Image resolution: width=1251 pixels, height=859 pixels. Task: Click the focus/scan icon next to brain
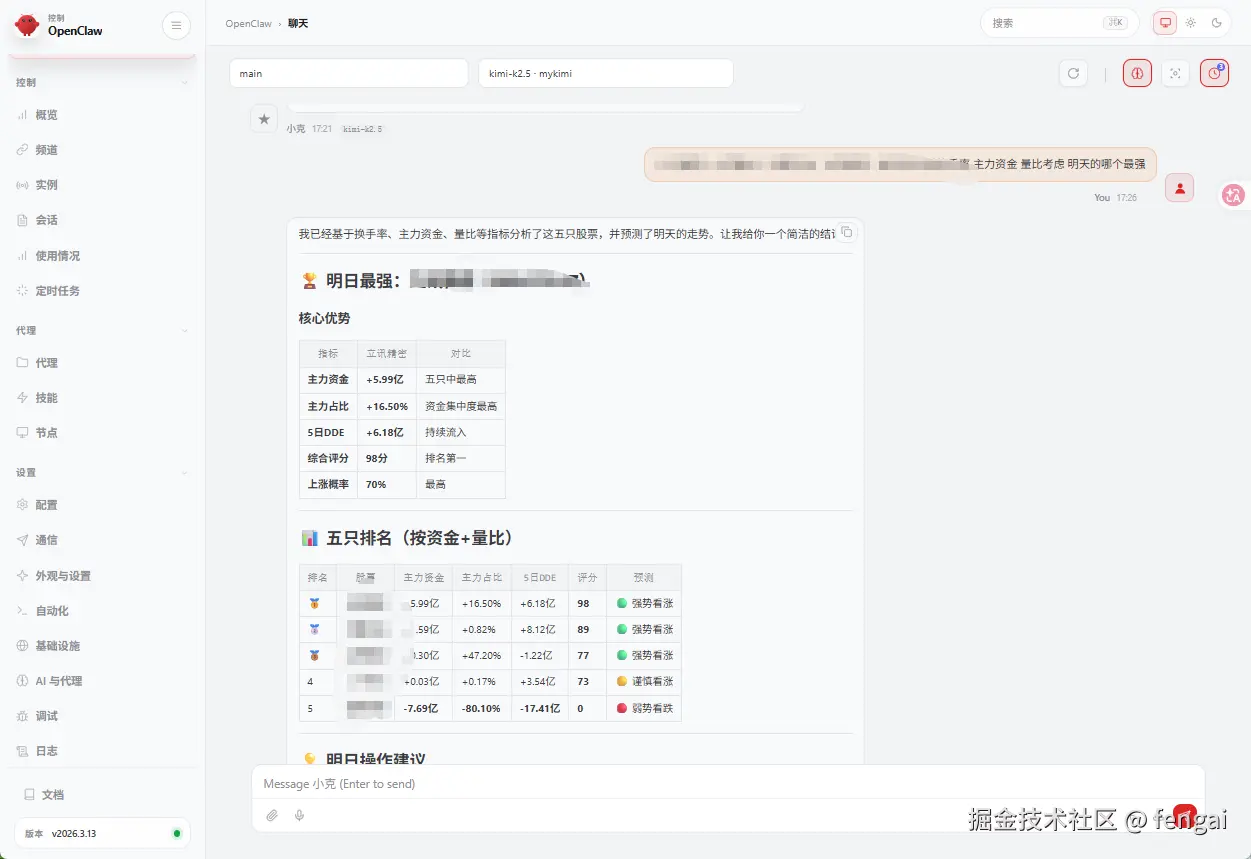(1175, 72)
